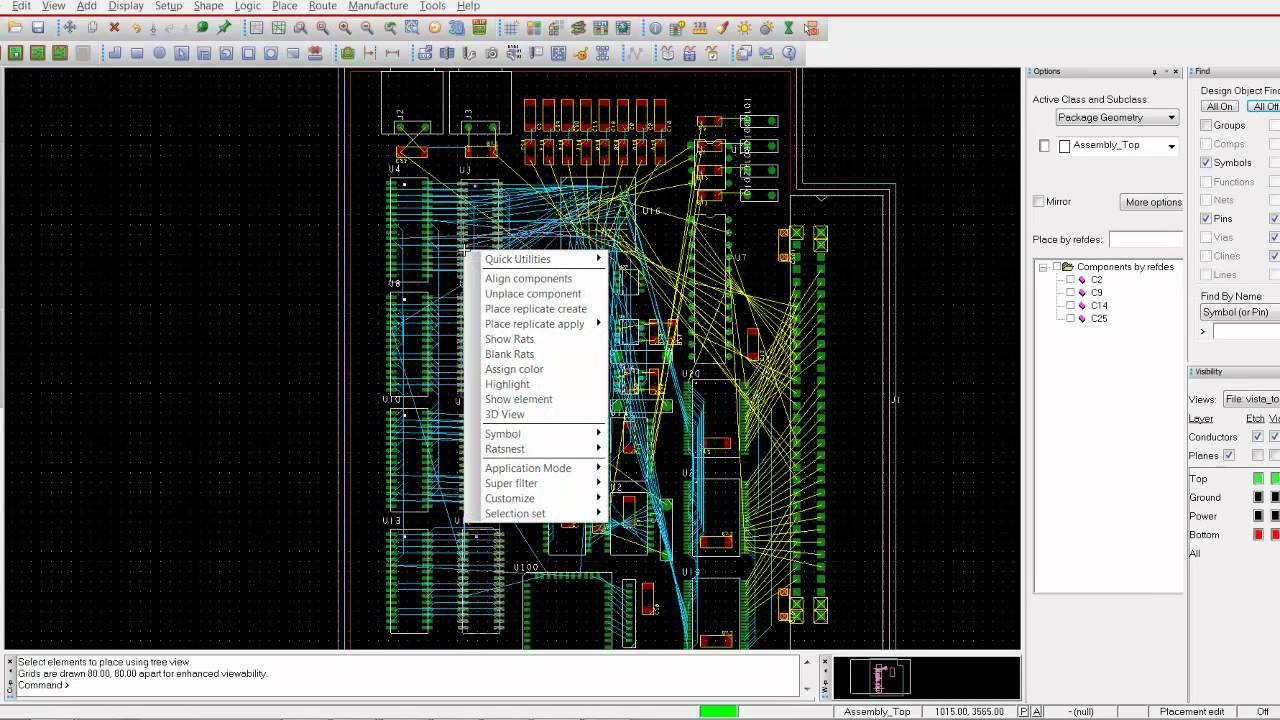The height and width of the screenshot is (720, 1280).
Task: Click the Save floppy-disk icon in toolbar
Action: click(38, 28)
